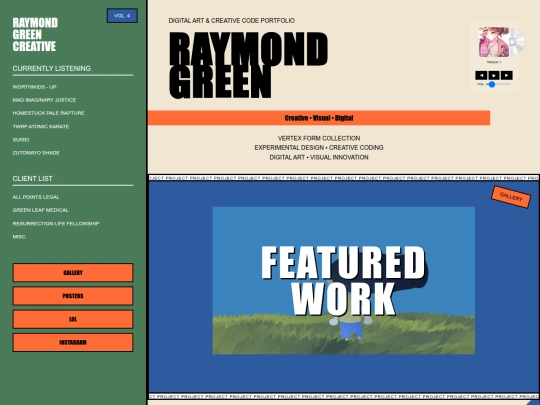The image size is (540, 405).
Task: Click DIGITAL ART & CREATIVE CODE PORTFOLIO text
Action: [x=231, y=21]
